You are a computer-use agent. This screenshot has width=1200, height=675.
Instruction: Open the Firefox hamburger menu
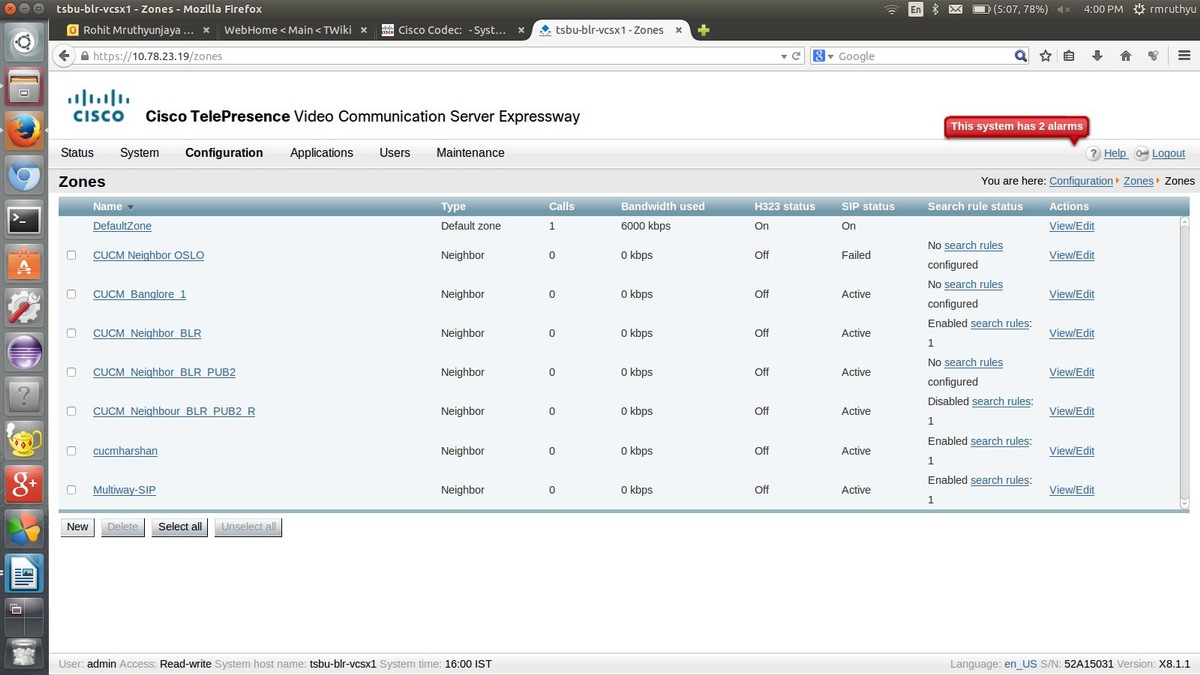tap(1183, 56)
